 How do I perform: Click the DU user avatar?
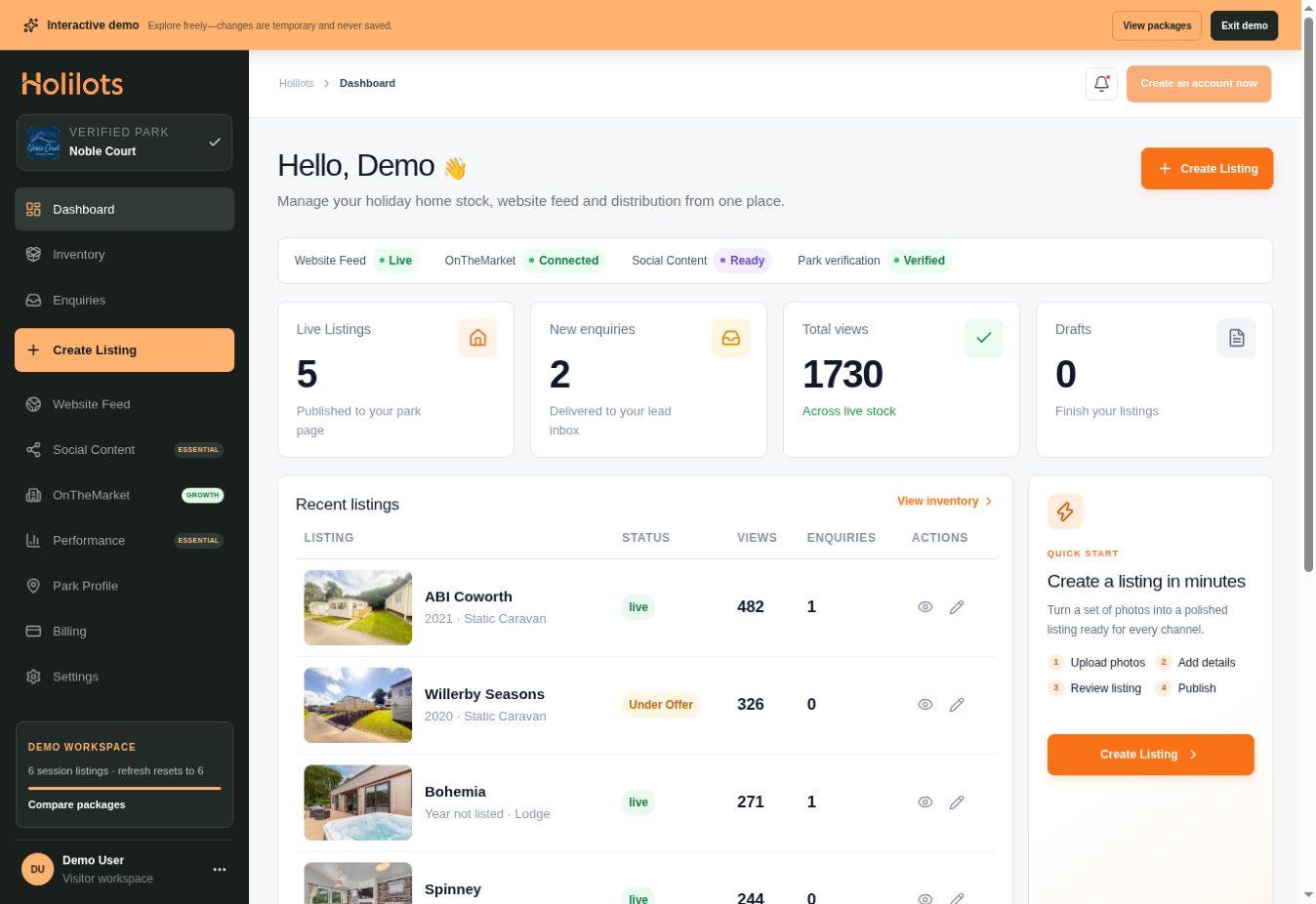pyautogui.click(x=37, y=869)
